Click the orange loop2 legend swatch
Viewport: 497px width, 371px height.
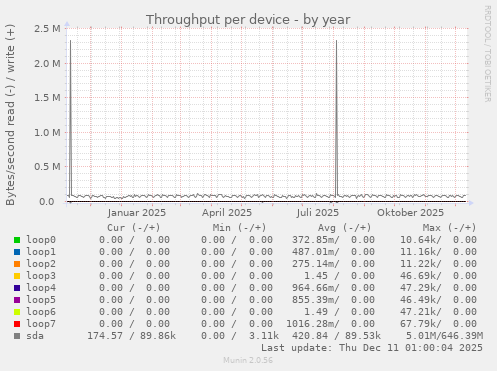tap(17, 264)
